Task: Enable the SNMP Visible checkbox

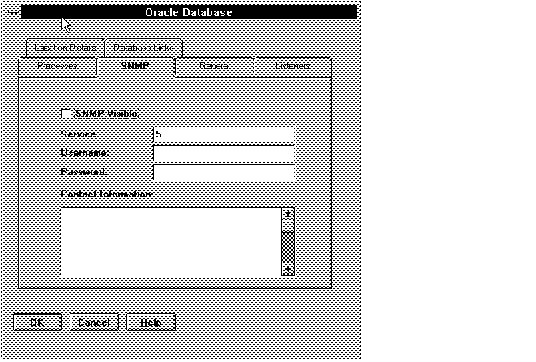Action: [x=66, y=113]
